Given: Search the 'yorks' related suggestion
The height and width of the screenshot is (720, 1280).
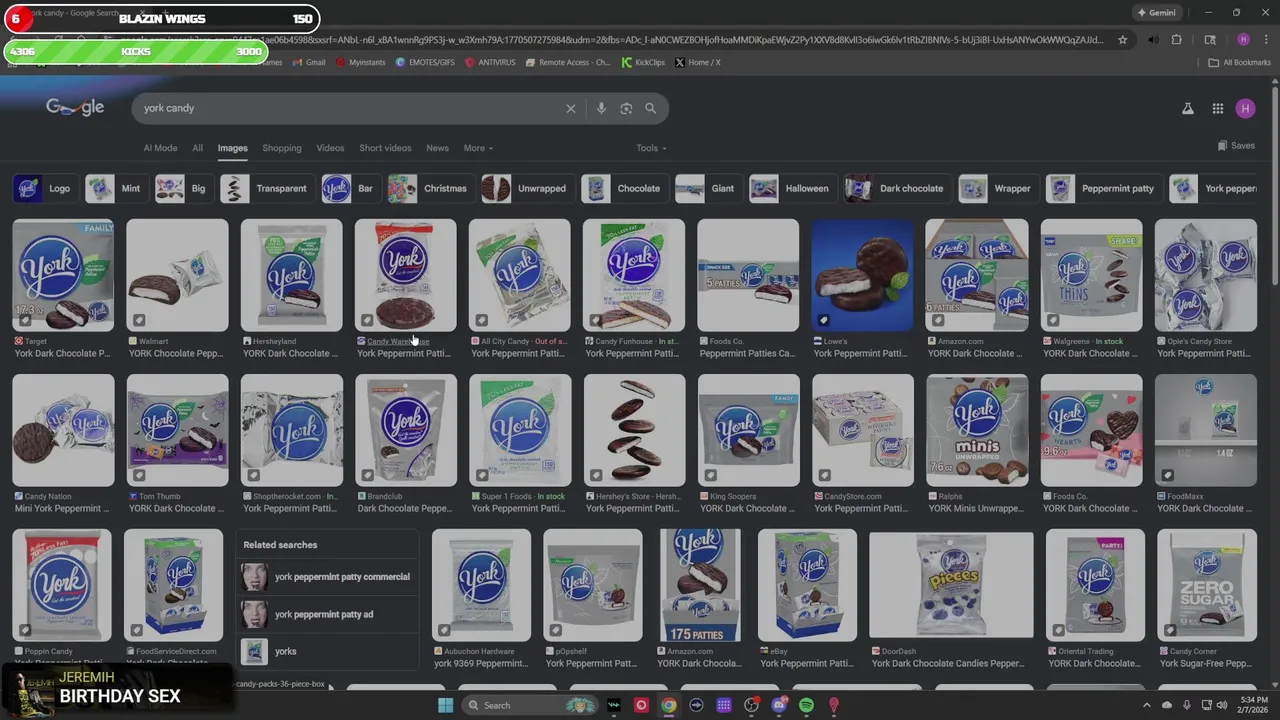Looking at the screenshot, I should coord(326,652).
